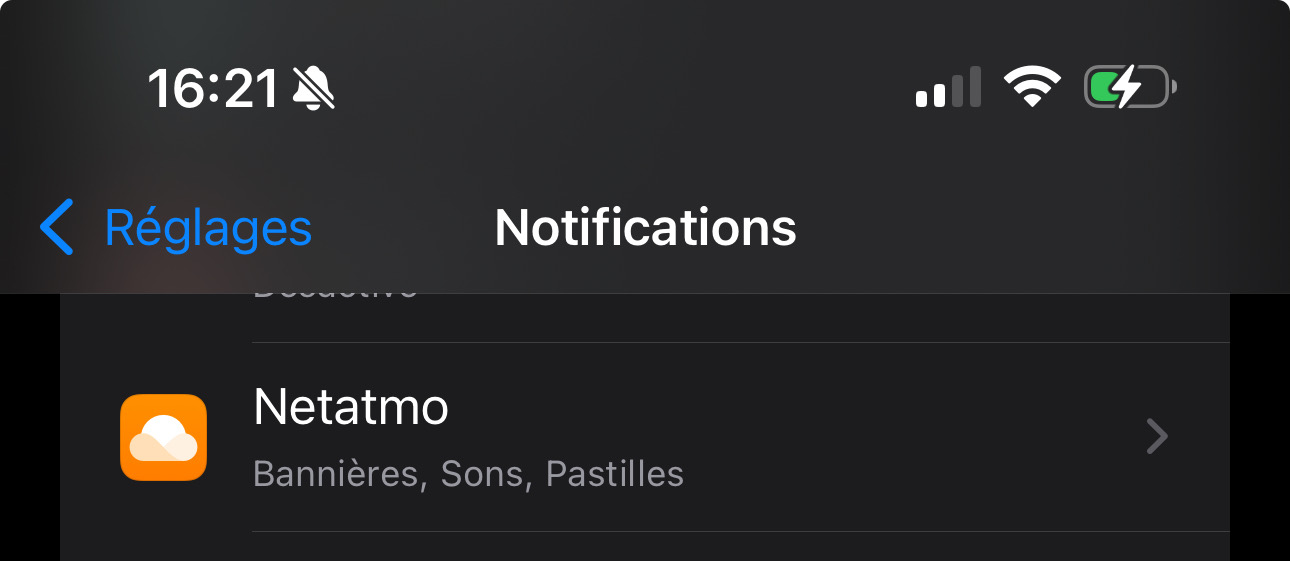The image size is (1290, 561).
Task: Tap the Notifications page title
Action: [645, 228]
